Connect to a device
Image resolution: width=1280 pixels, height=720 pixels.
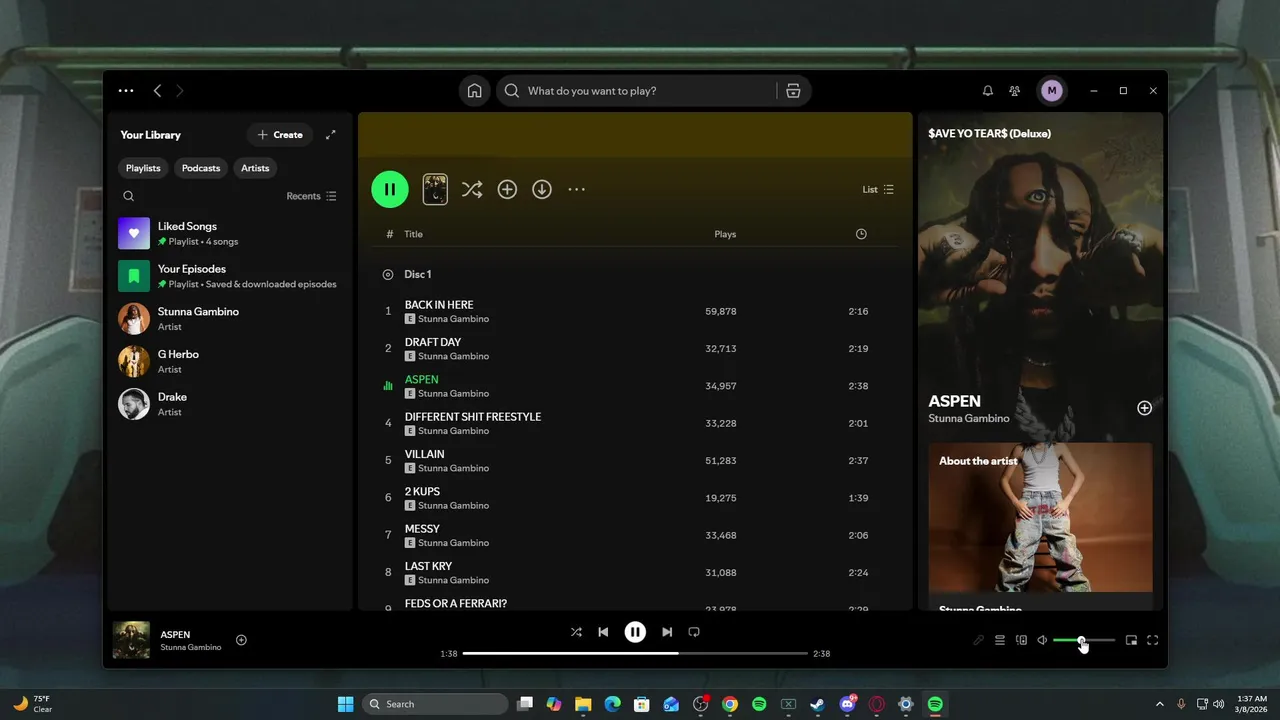(x=1021, y=640)
